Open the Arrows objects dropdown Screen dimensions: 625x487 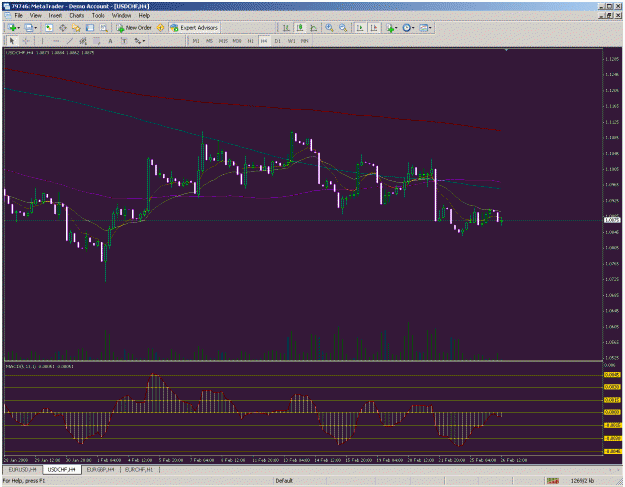(x=144, y=41)
